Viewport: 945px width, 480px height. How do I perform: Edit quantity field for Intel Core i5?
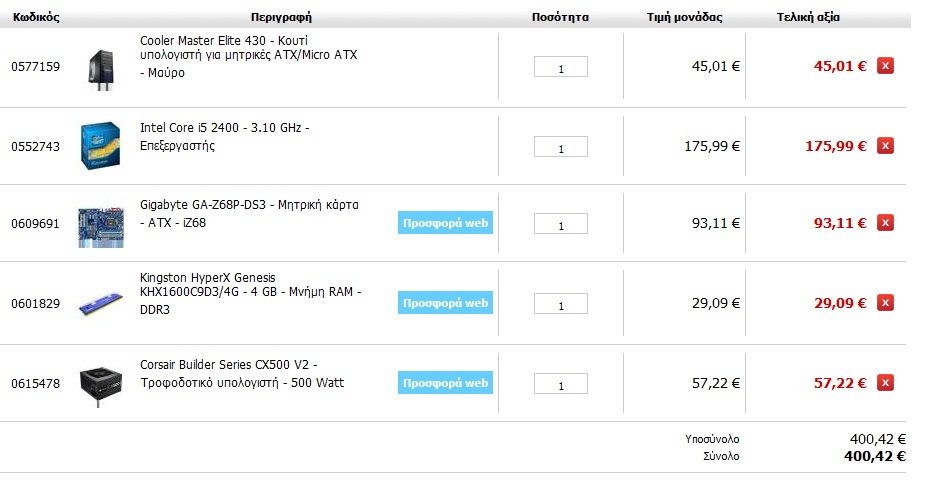560,147
